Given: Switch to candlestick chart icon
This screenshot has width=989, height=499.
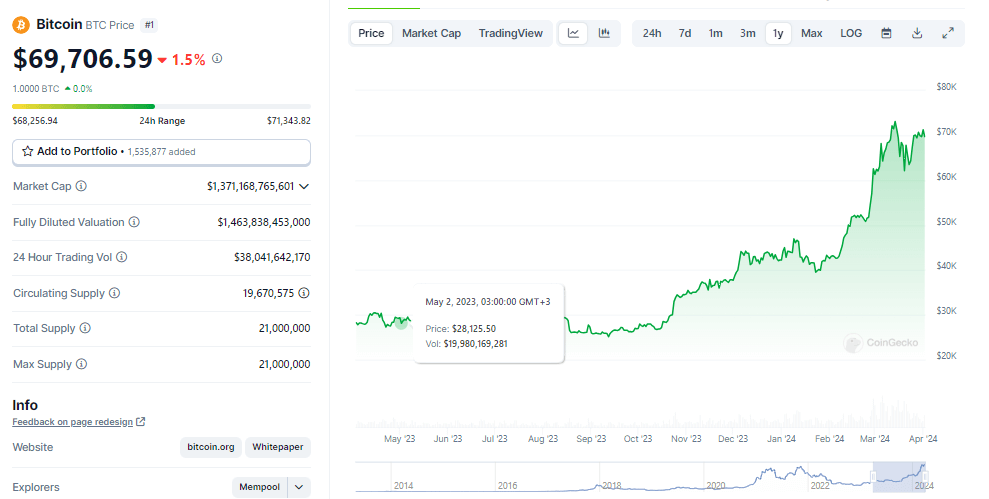Looking at the screenshot, I should (x=604, y=33).
